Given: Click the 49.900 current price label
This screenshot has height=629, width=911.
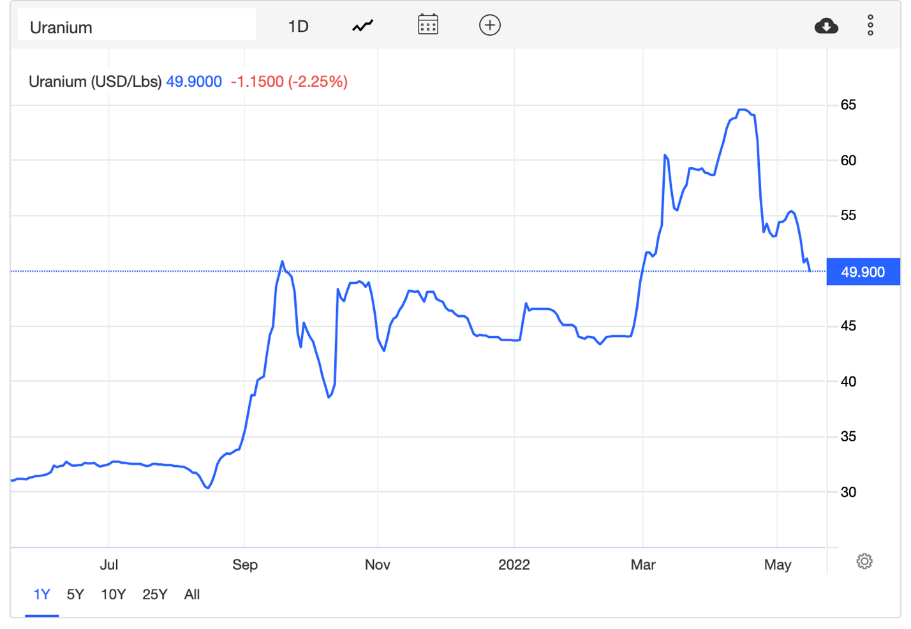Looking at the screenshot, I should 863,271.
